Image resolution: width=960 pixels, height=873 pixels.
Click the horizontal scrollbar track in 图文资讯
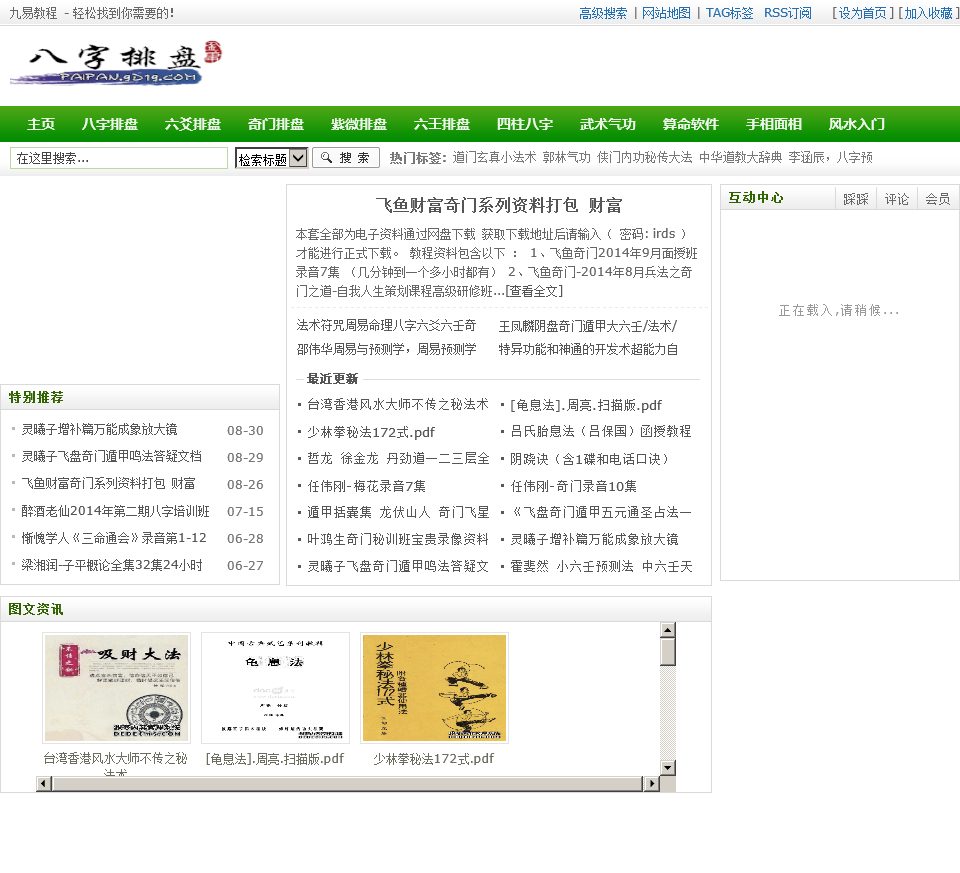[x=348, y=784]
